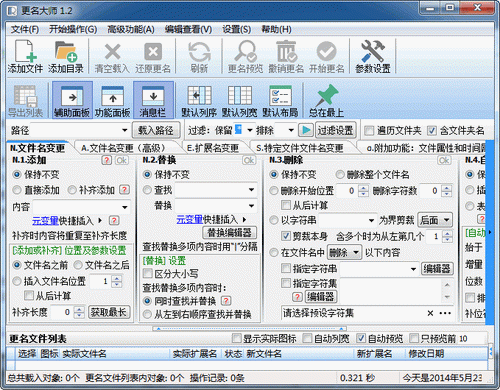Click help icon beside 补齐添加
Viewport: 500px width, 390px height.
[x=124, y=190]
